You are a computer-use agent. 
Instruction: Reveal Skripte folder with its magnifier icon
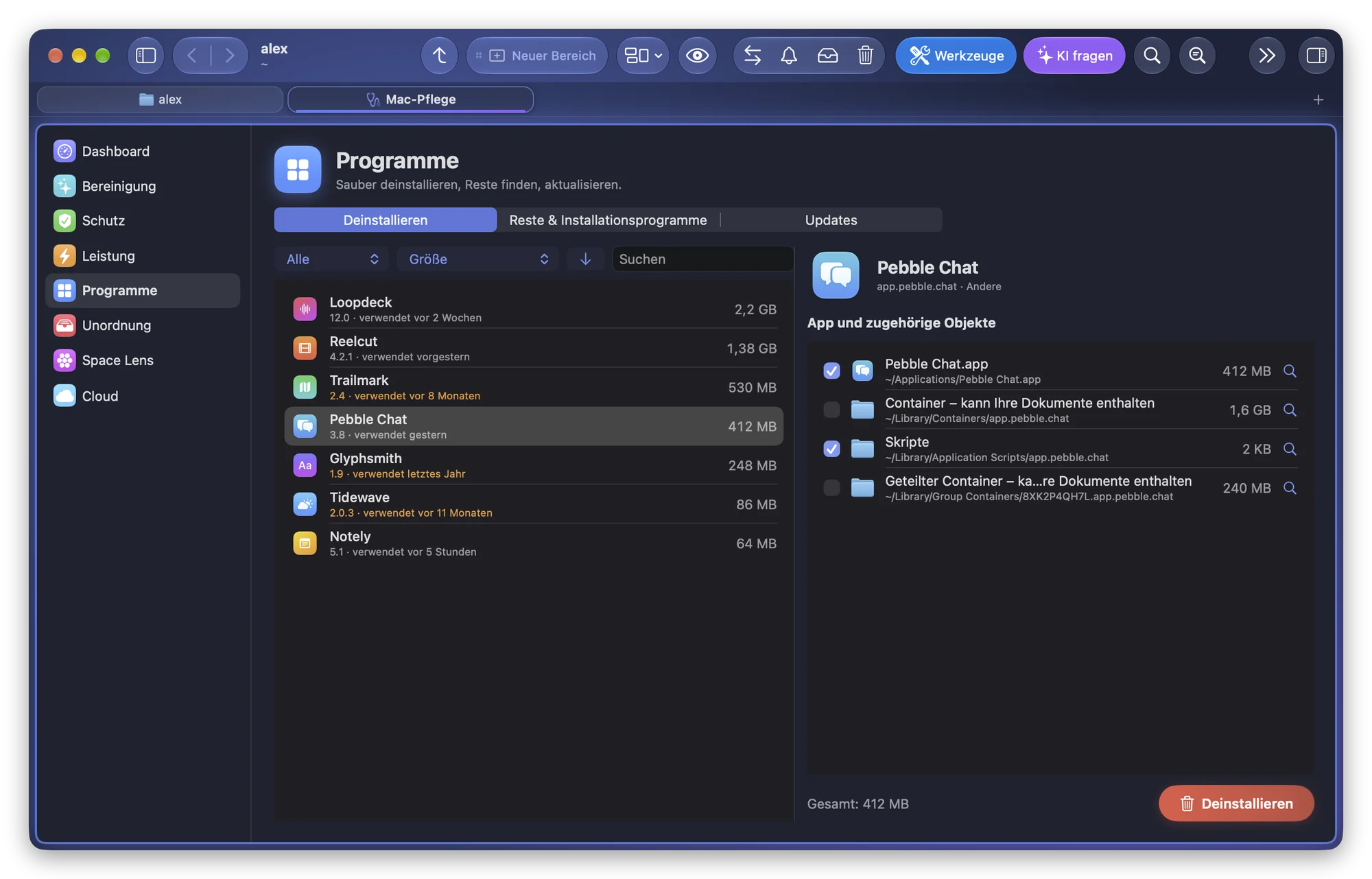tap(1290, 449)
